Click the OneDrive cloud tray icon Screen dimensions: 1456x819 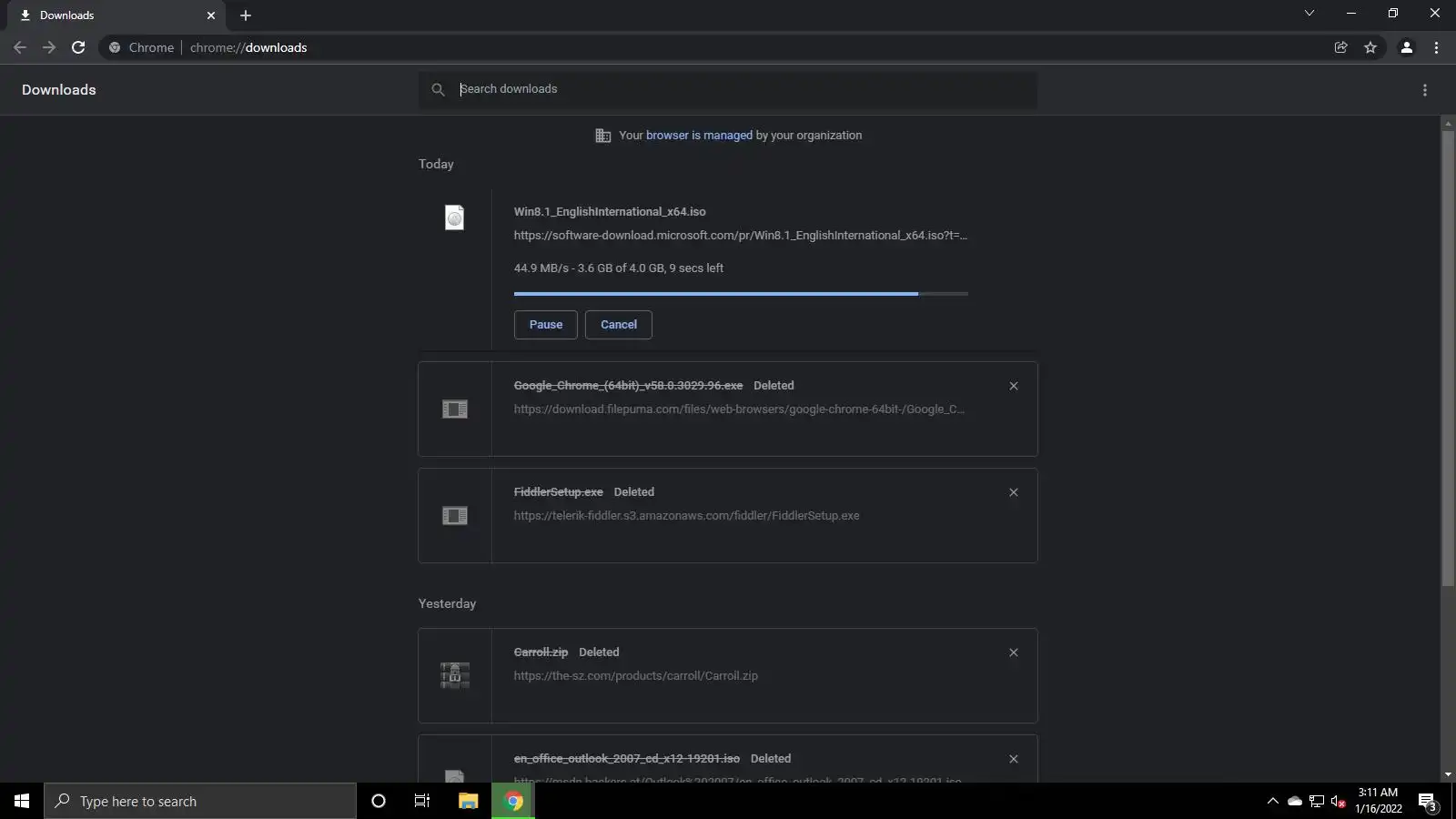(1295, 802)
